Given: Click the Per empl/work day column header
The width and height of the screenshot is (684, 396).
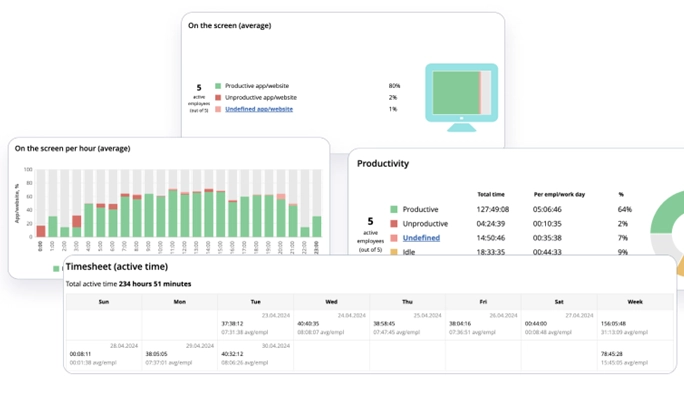Looking at the screenshot, I should pyautogui.click(x=559, y=195).
